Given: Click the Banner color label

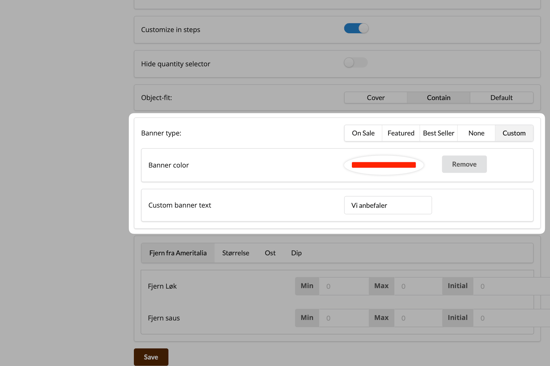Looking at the screenshot, I should click(168, 165).
